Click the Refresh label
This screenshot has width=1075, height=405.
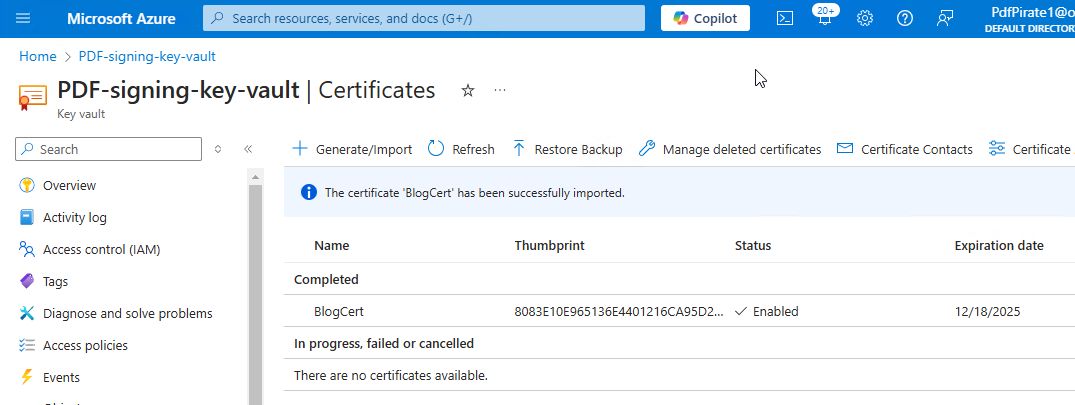[473, 149]
